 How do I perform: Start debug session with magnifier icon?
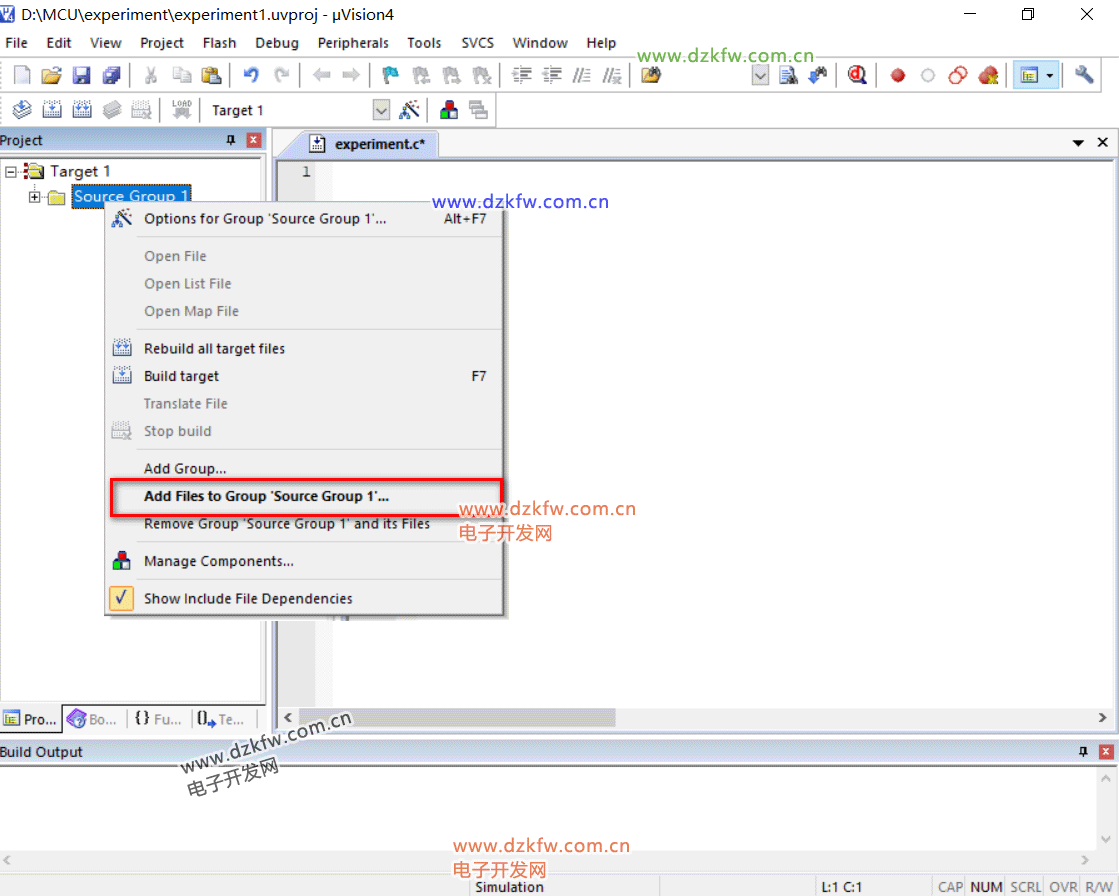[x=857, y=75]
